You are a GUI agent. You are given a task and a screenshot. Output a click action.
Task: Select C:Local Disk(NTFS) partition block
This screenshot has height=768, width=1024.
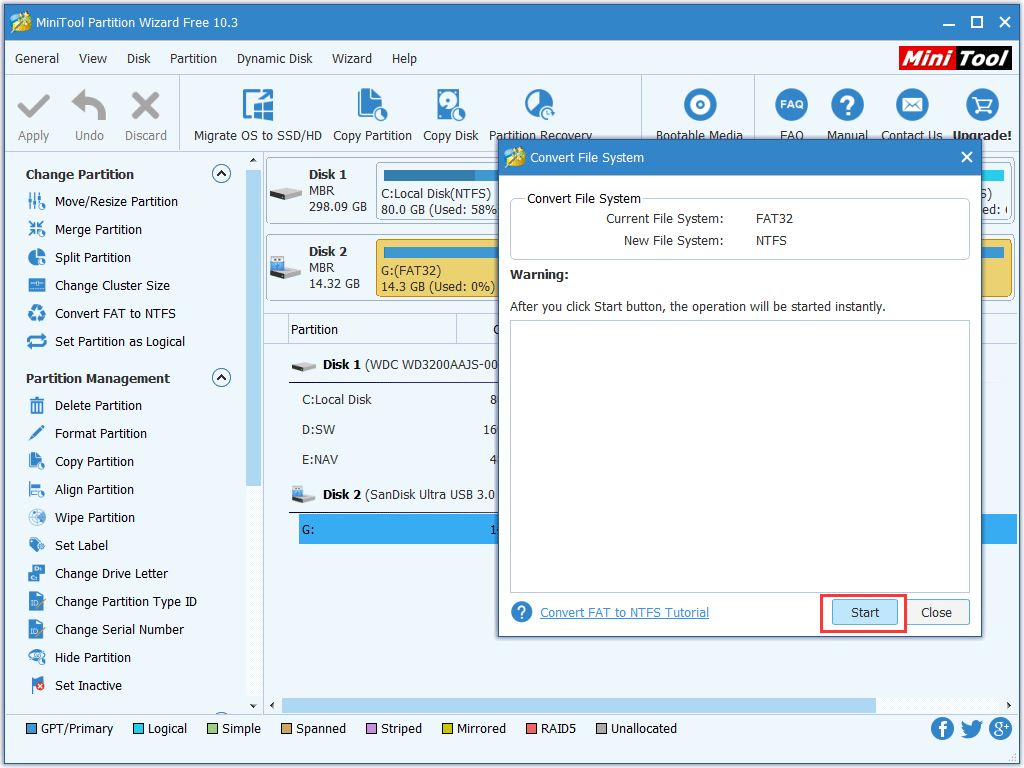tap(438, 193)
